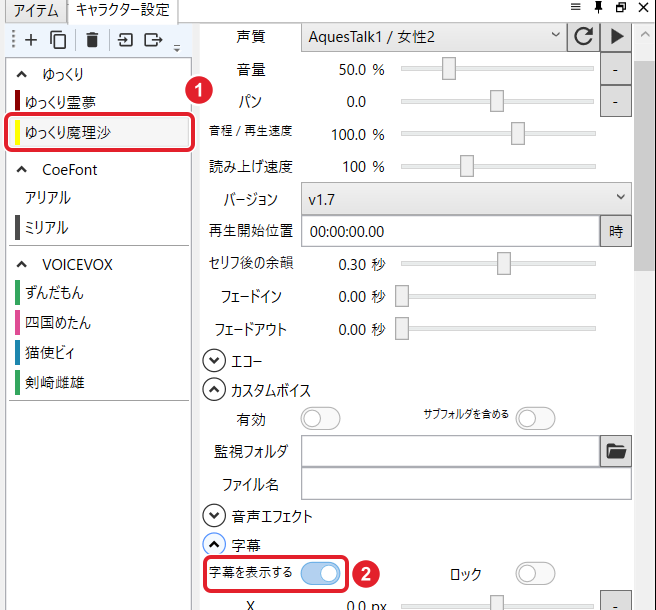Toggle サブフォルダを含める switch

coord(535,418)
